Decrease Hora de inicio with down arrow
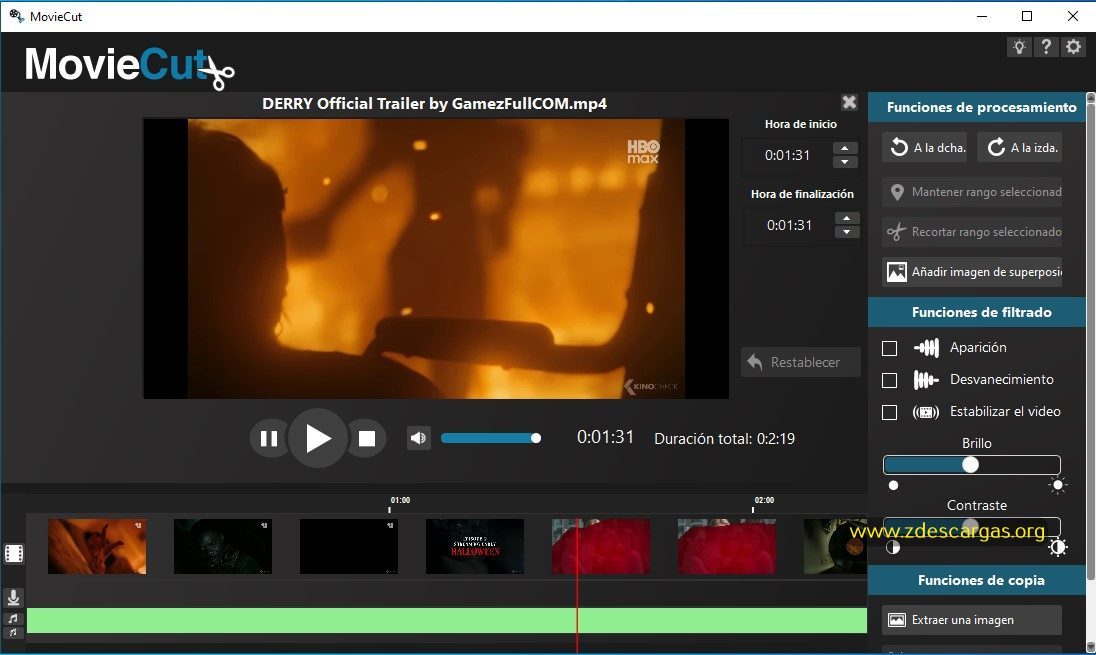Image resolution: width=1096 pixels, height=655 pixels. point(845,162)
